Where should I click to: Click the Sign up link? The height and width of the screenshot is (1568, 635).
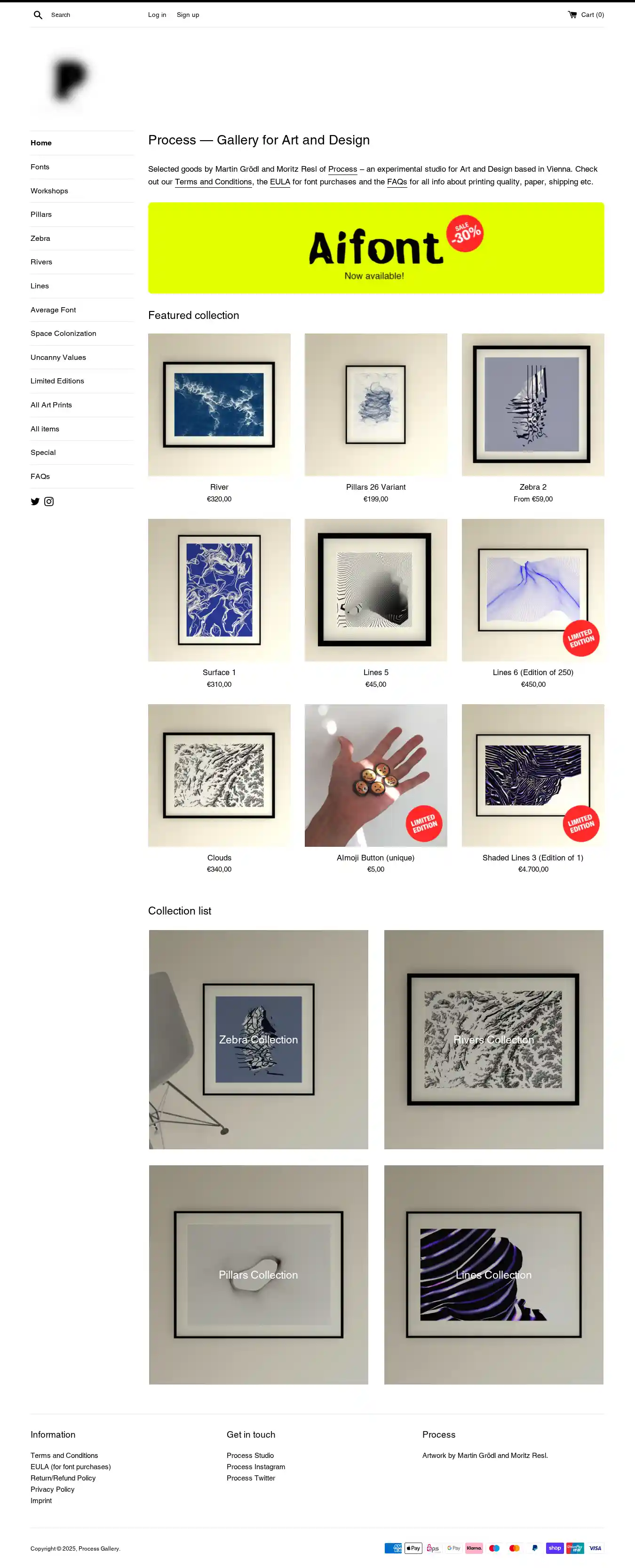pos(188,15)
